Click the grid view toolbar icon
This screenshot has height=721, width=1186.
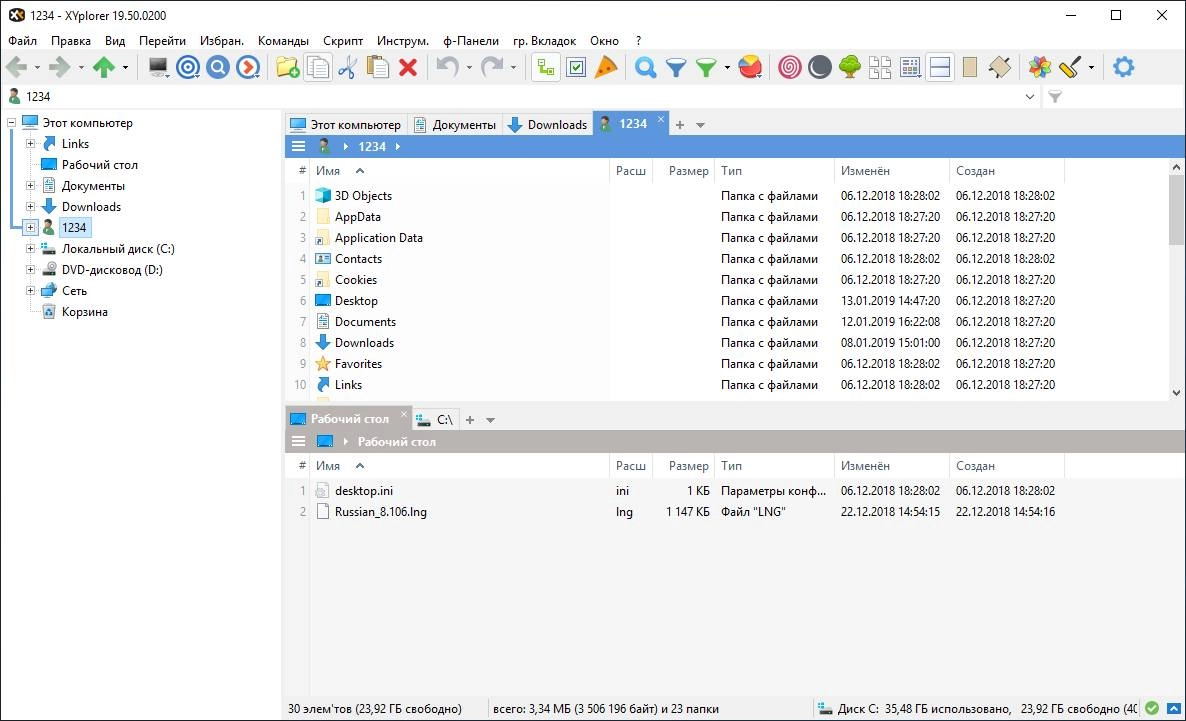(x=910, y=67)
